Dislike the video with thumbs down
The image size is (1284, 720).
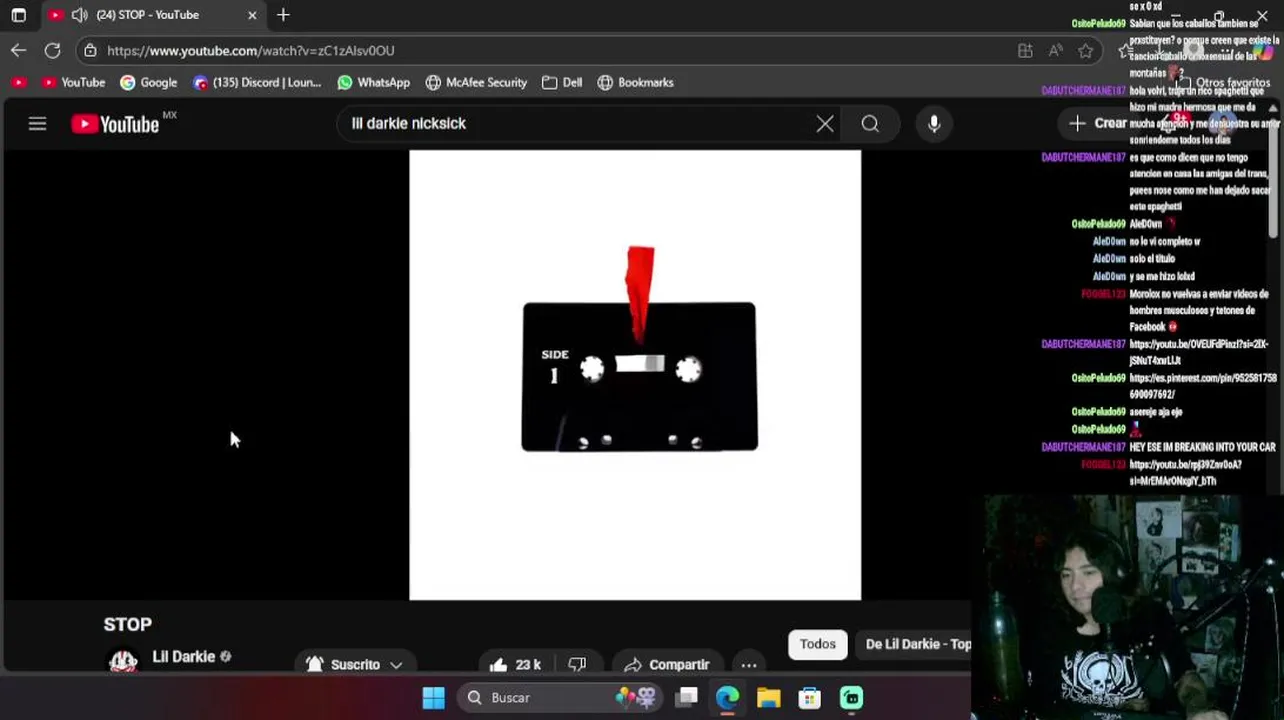point(577,664)
